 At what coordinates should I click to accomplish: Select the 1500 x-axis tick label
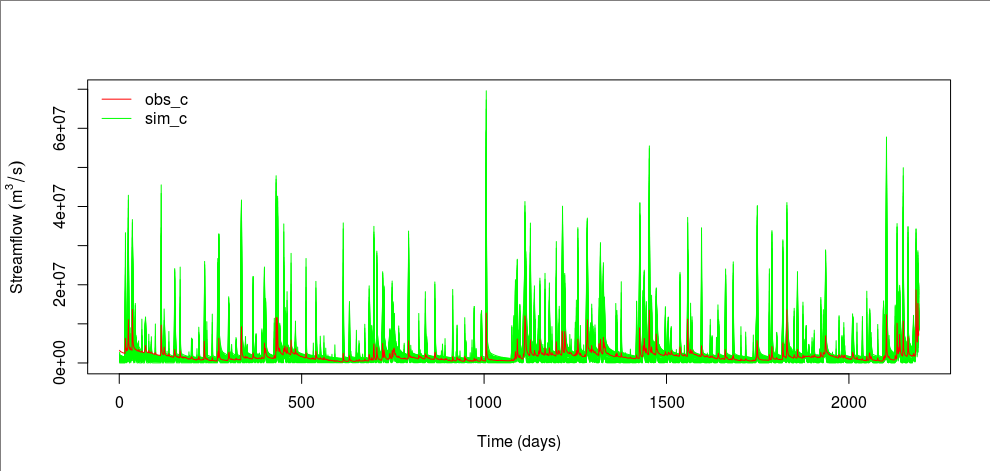(666, 401)
